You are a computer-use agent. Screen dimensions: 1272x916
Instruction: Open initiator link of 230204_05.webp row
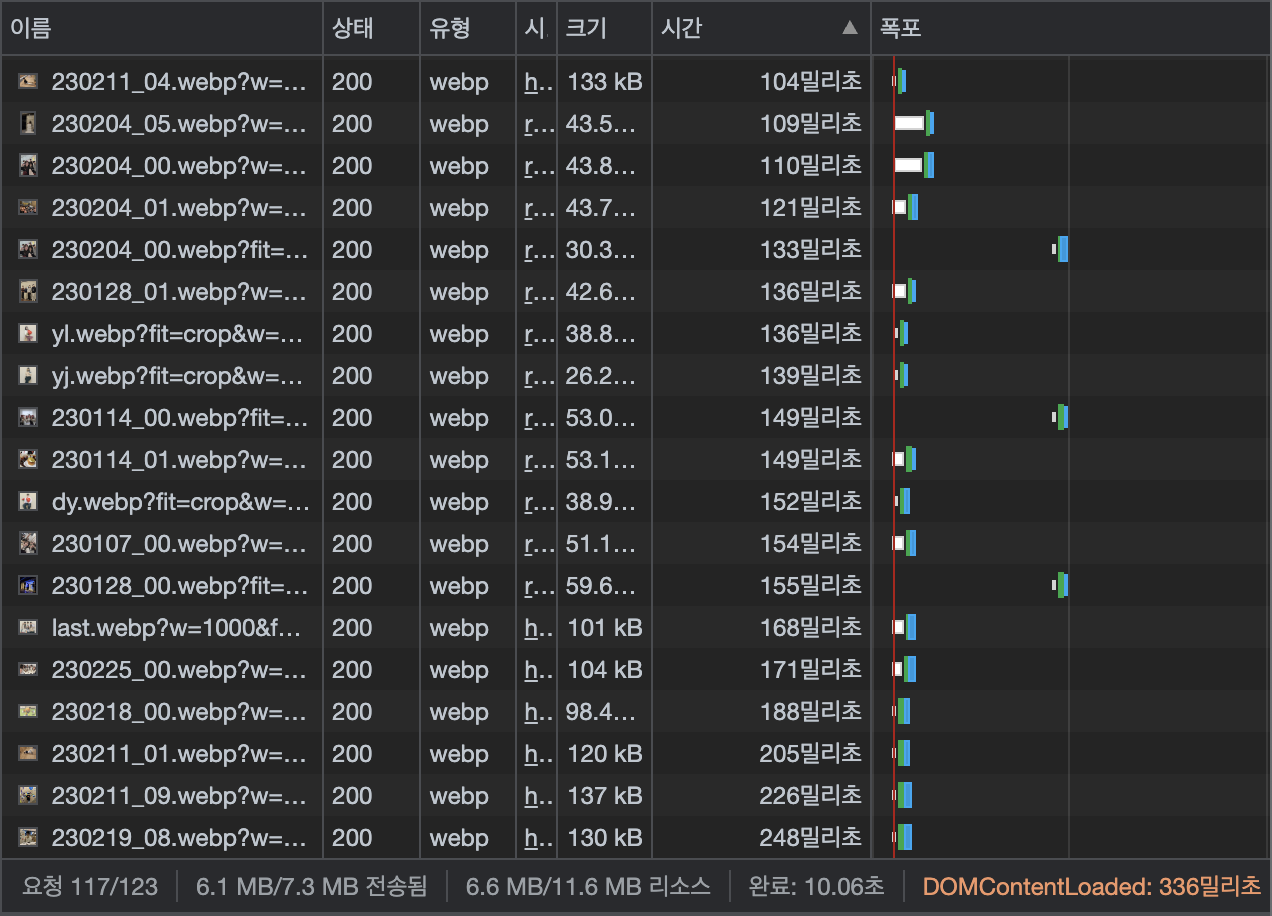tap(538, 124)
